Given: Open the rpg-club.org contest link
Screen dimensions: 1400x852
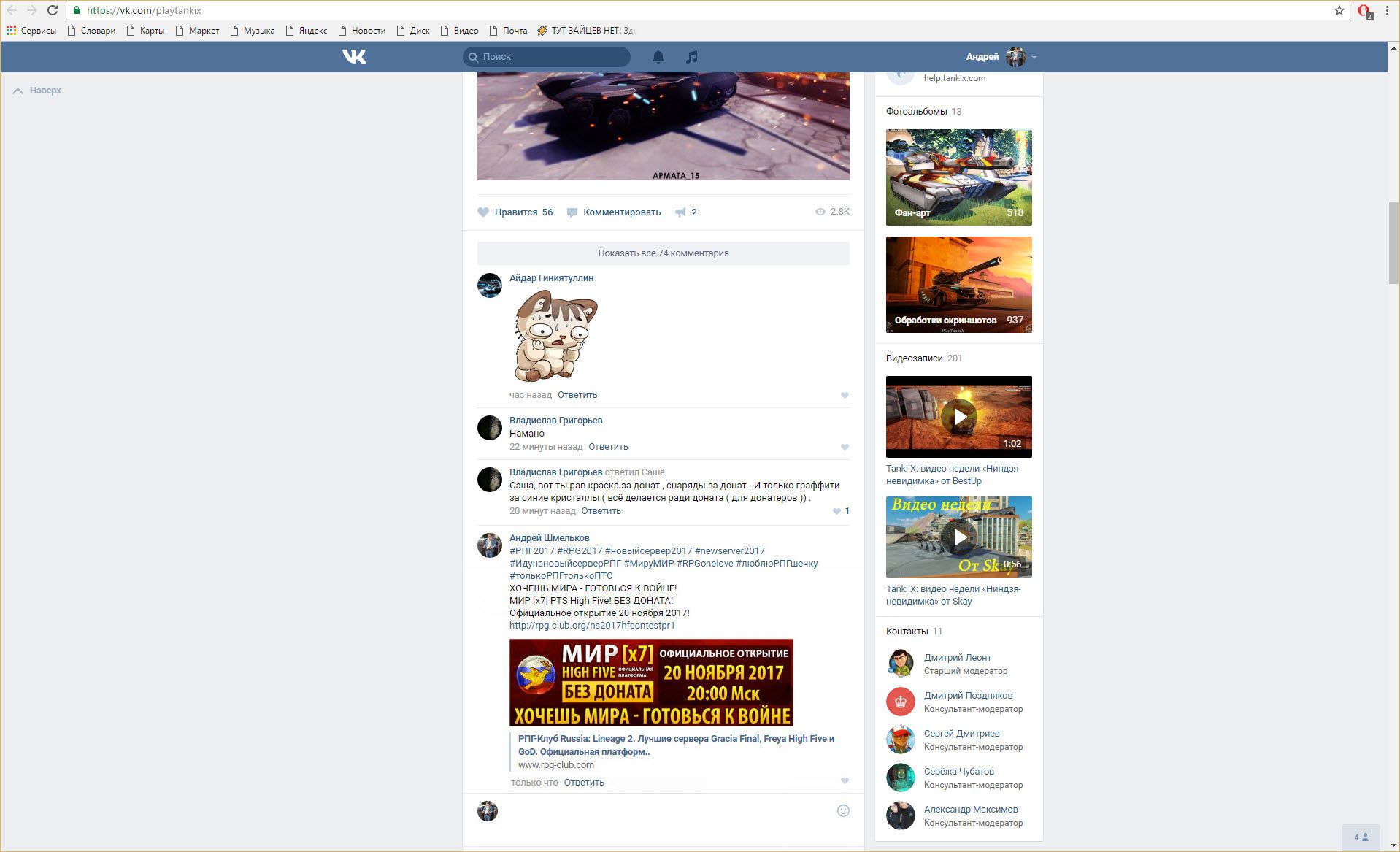Looking at the screenshot, I should pyautogui.click(x=592, y=626).
